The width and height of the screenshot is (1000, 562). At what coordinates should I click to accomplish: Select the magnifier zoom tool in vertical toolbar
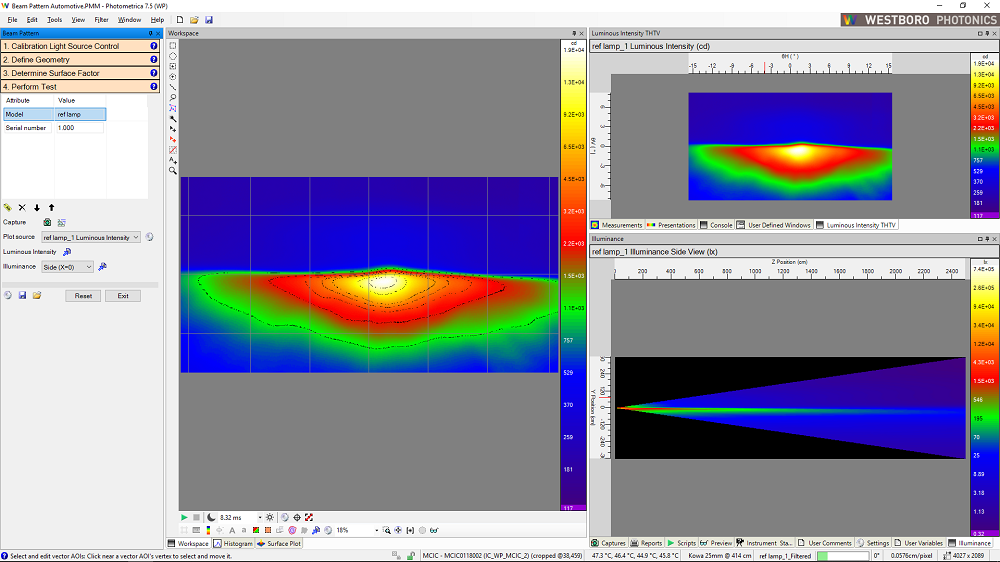tap(173, 171)
